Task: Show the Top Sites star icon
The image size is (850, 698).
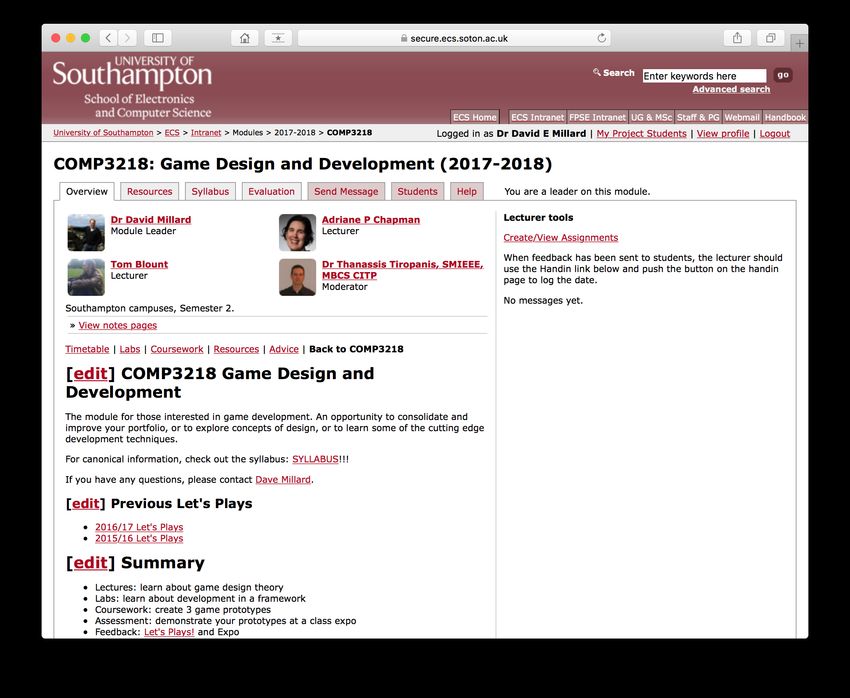Action: tap(278, 38)
